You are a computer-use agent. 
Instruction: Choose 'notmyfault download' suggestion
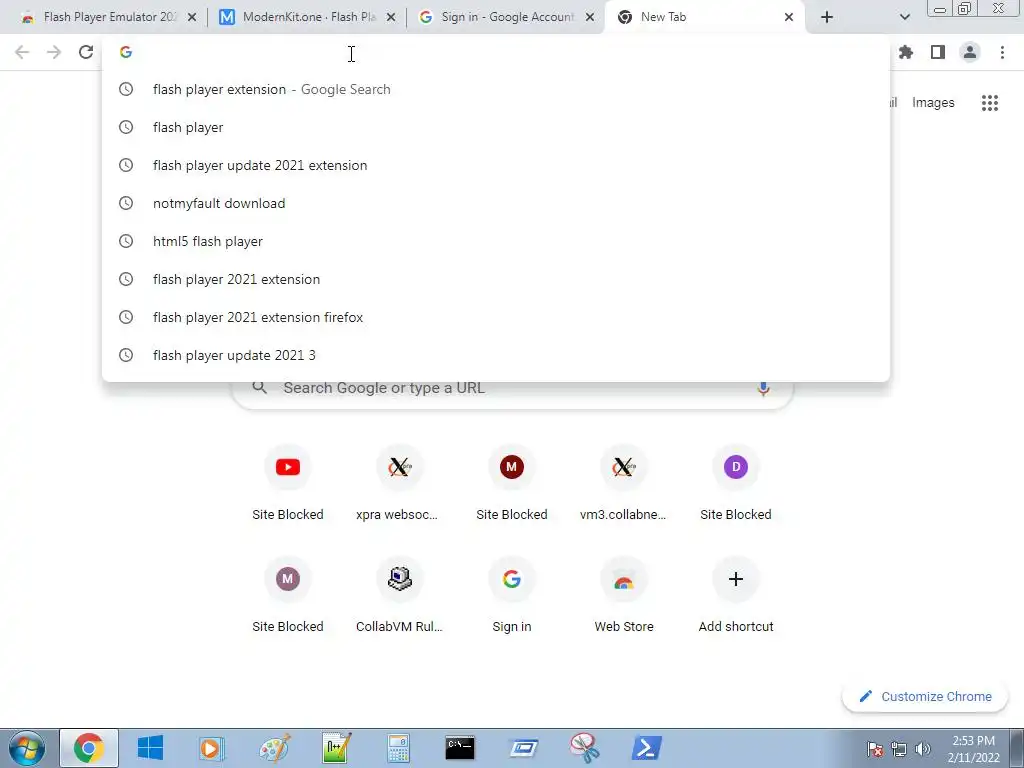pos(496,203)
